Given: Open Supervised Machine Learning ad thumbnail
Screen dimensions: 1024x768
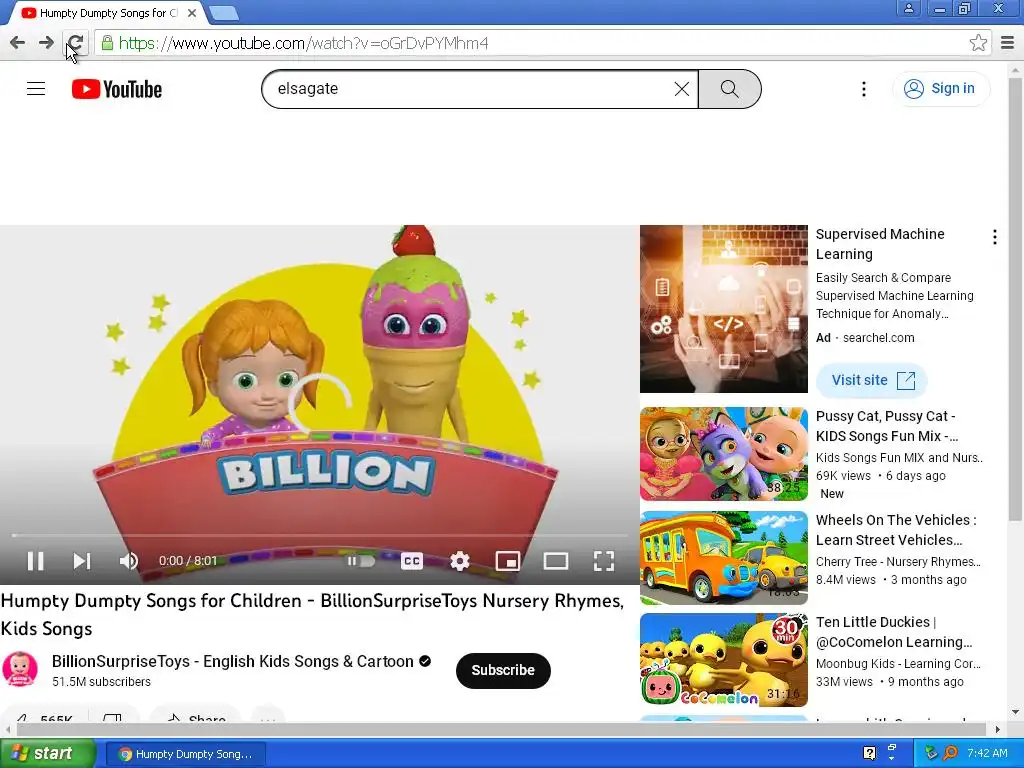Looking at the screenshot, I should [x=724, y=309].
